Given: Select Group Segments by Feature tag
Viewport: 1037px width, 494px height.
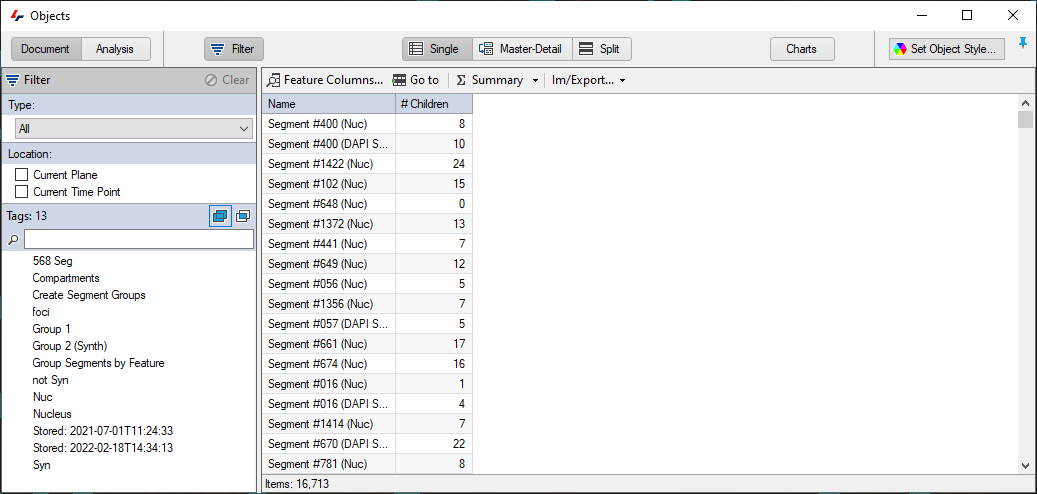Looking at the screenshot, I should [x=98, y=363].
